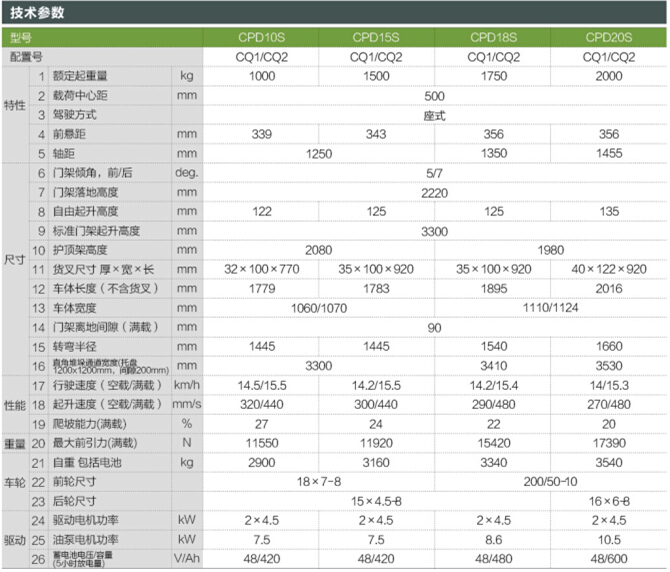This screenshot has width=670, height=572.
Task: Choose the CPD20S model column header
Action: click(608, 38)
